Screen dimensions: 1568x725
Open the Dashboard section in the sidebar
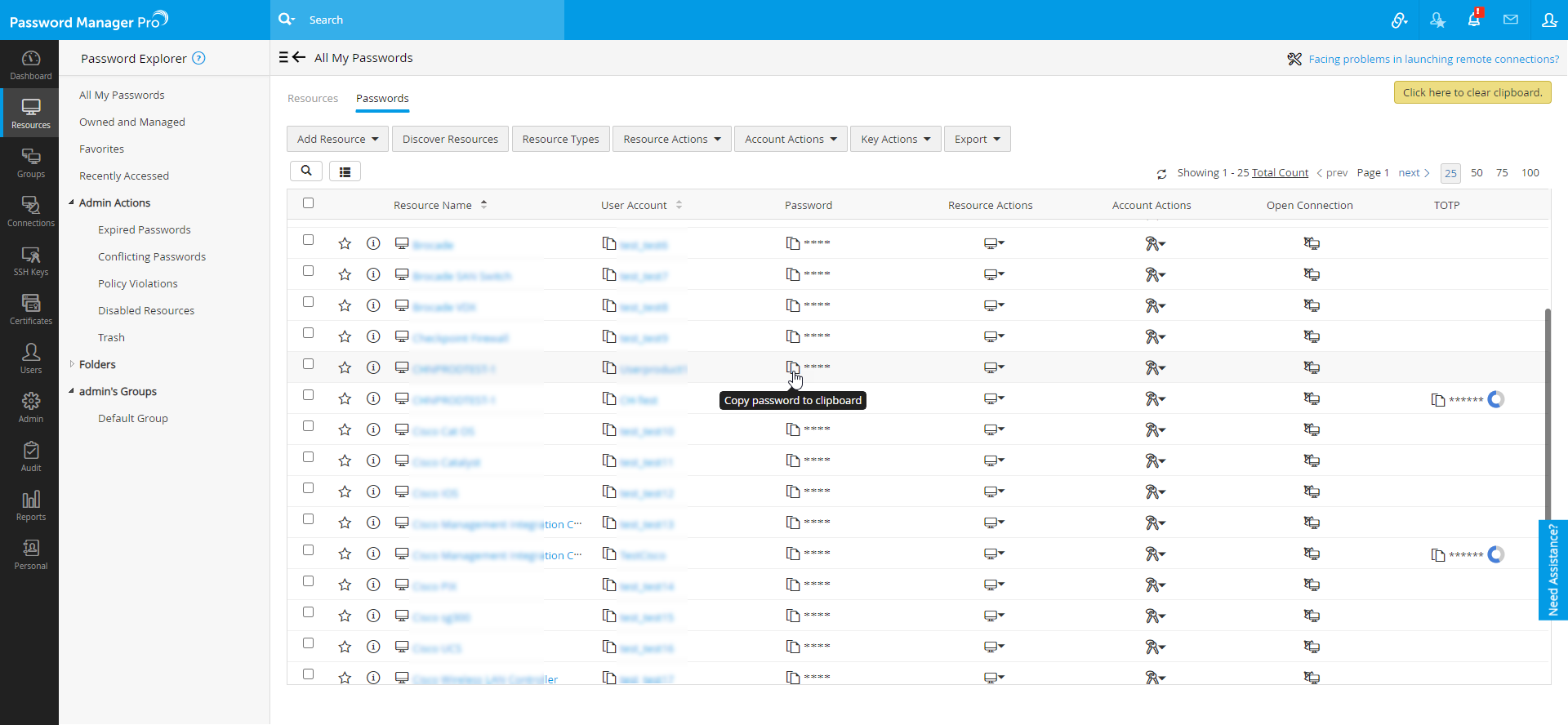[x=30, y=64]
